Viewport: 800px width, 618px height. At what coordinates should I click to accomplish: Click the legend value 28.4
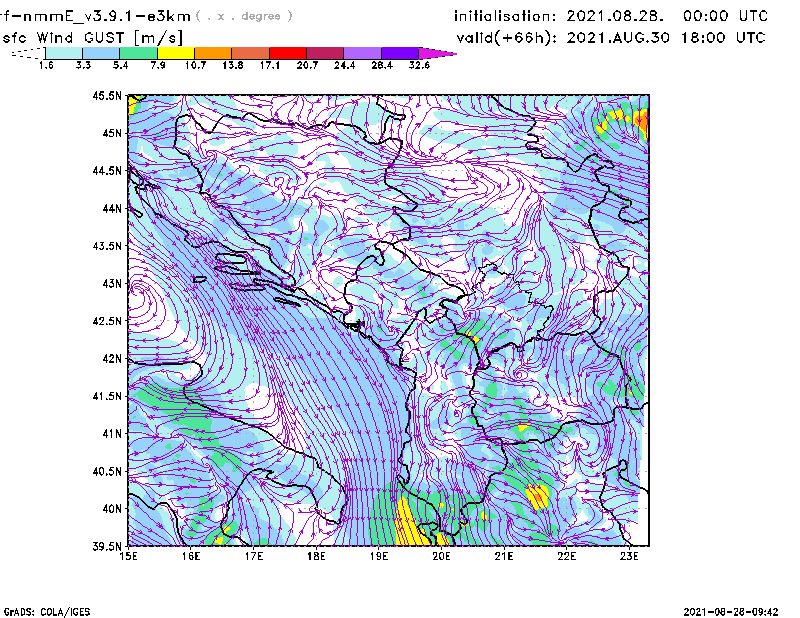(382, 65)
